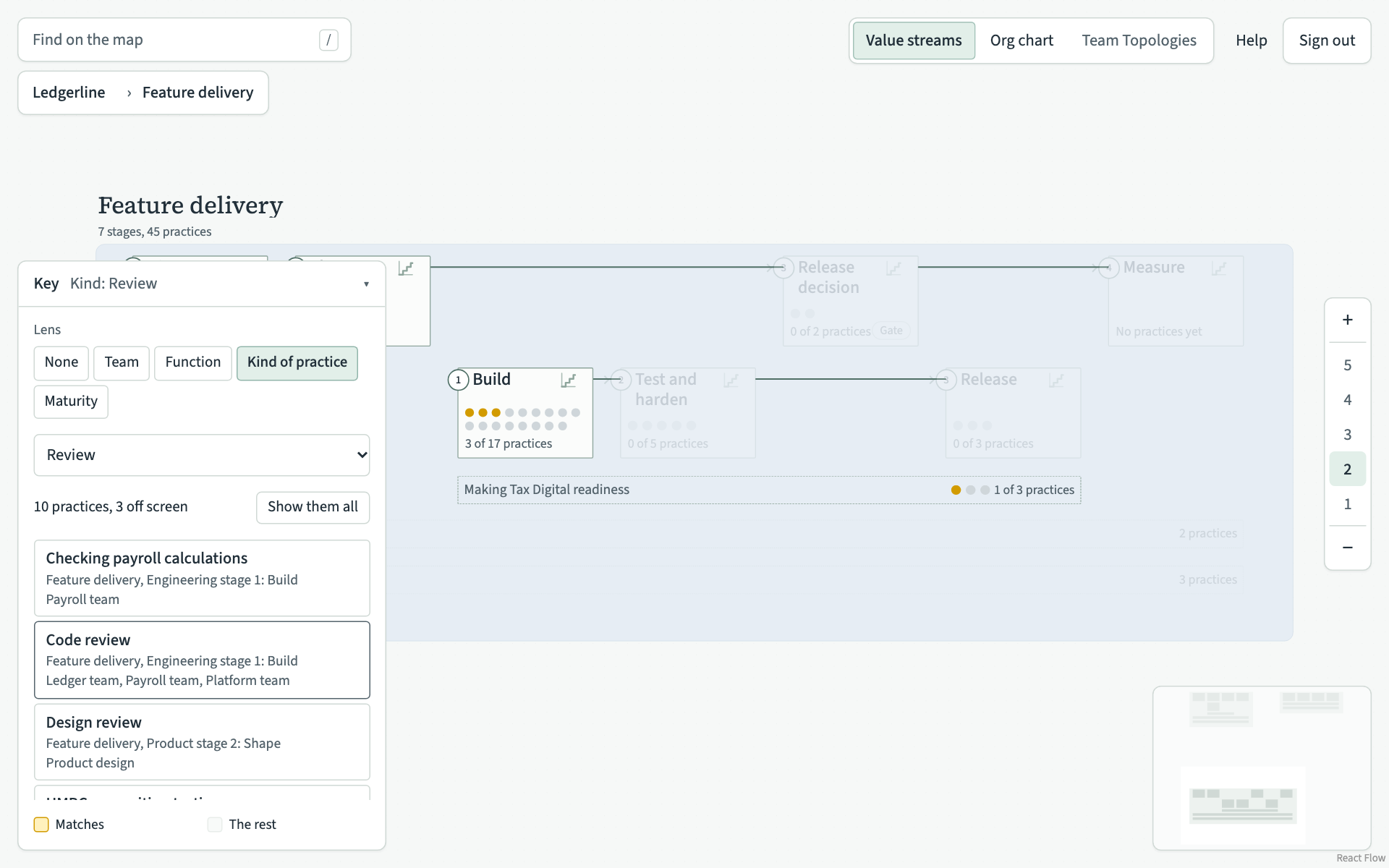Open the Help page
The image size is (1389, 868).
(x=1252, y=41)
